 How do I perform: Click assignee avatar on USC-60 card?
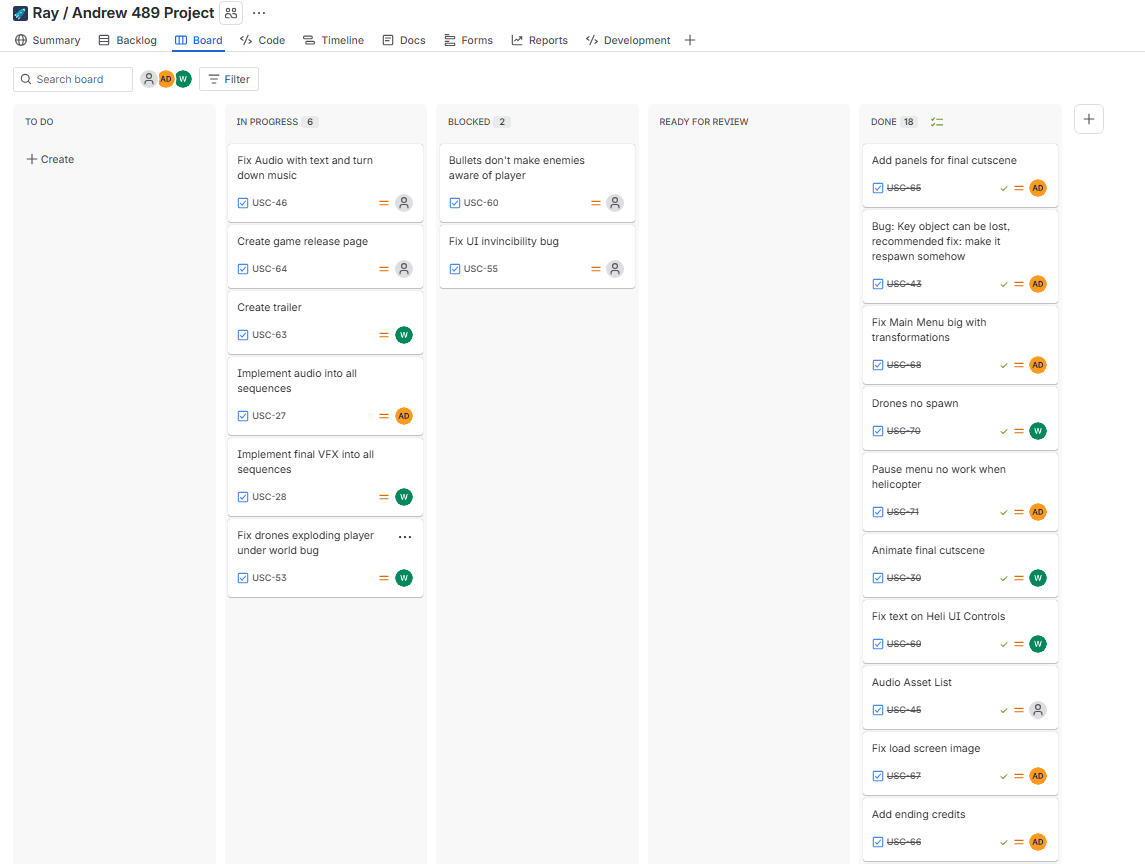click(x=615, y=203)
